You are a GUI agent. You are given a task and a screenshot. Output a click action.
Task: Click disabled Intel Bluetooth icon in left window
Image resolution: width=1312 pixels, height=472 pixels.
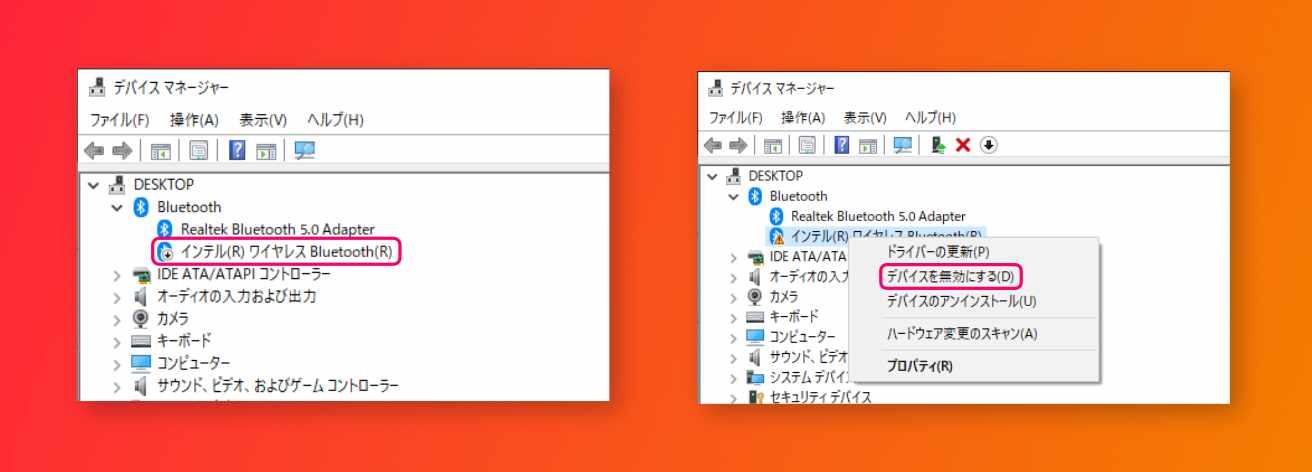click(x=167, y=251)
